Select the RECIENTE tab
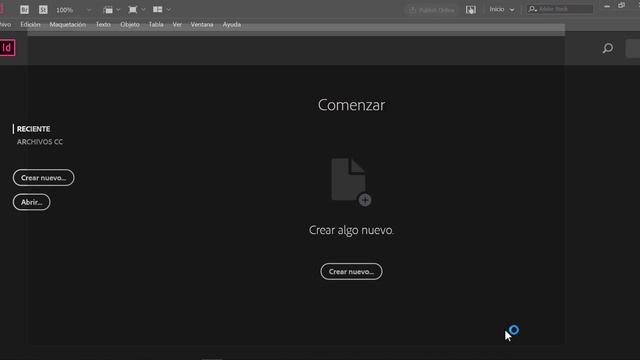This screenshot has width=640, height=360. (x=33, y=129)
